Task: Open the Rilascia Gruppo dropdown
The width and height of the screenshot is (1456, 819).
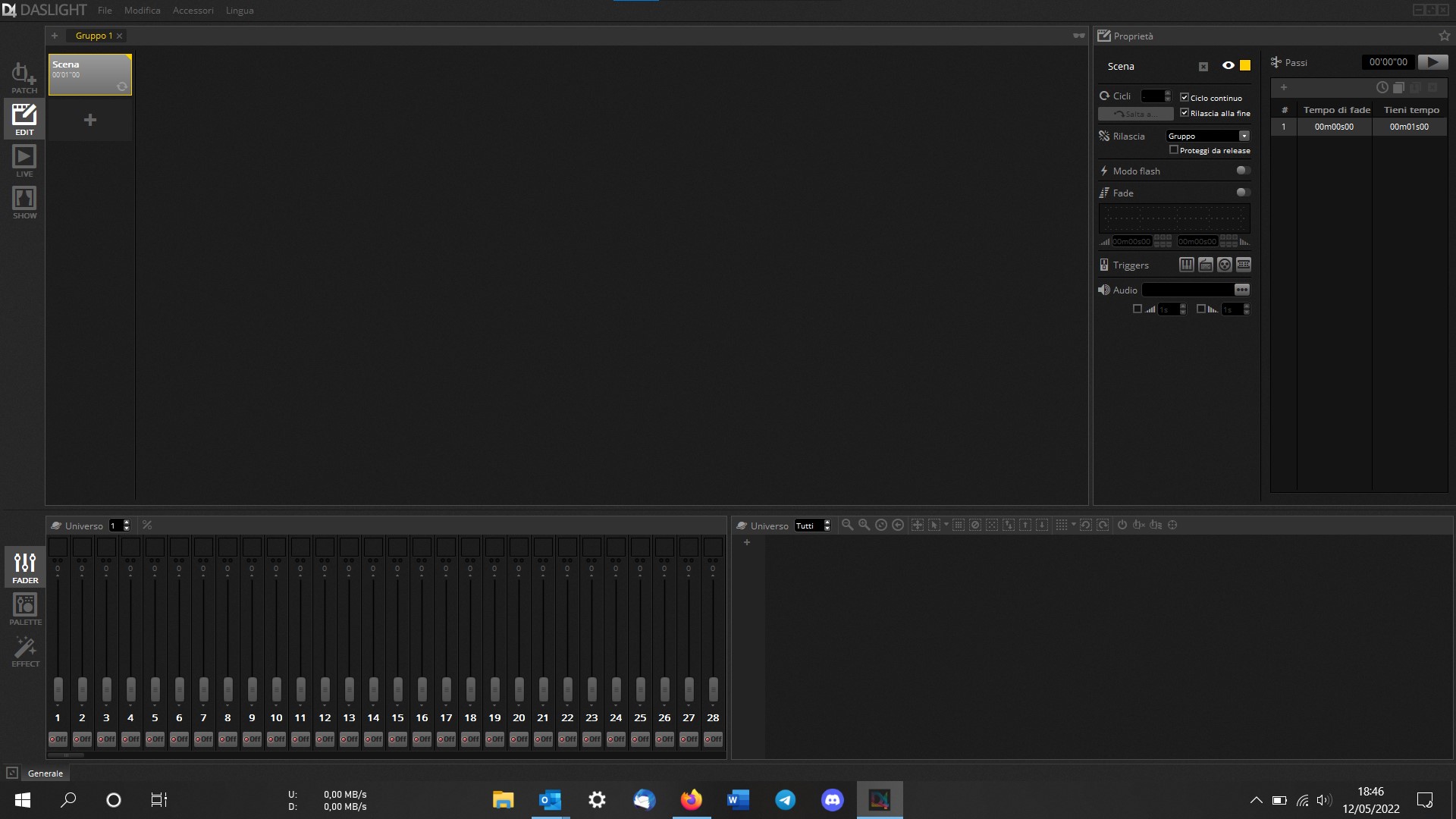Action: 1207,136
